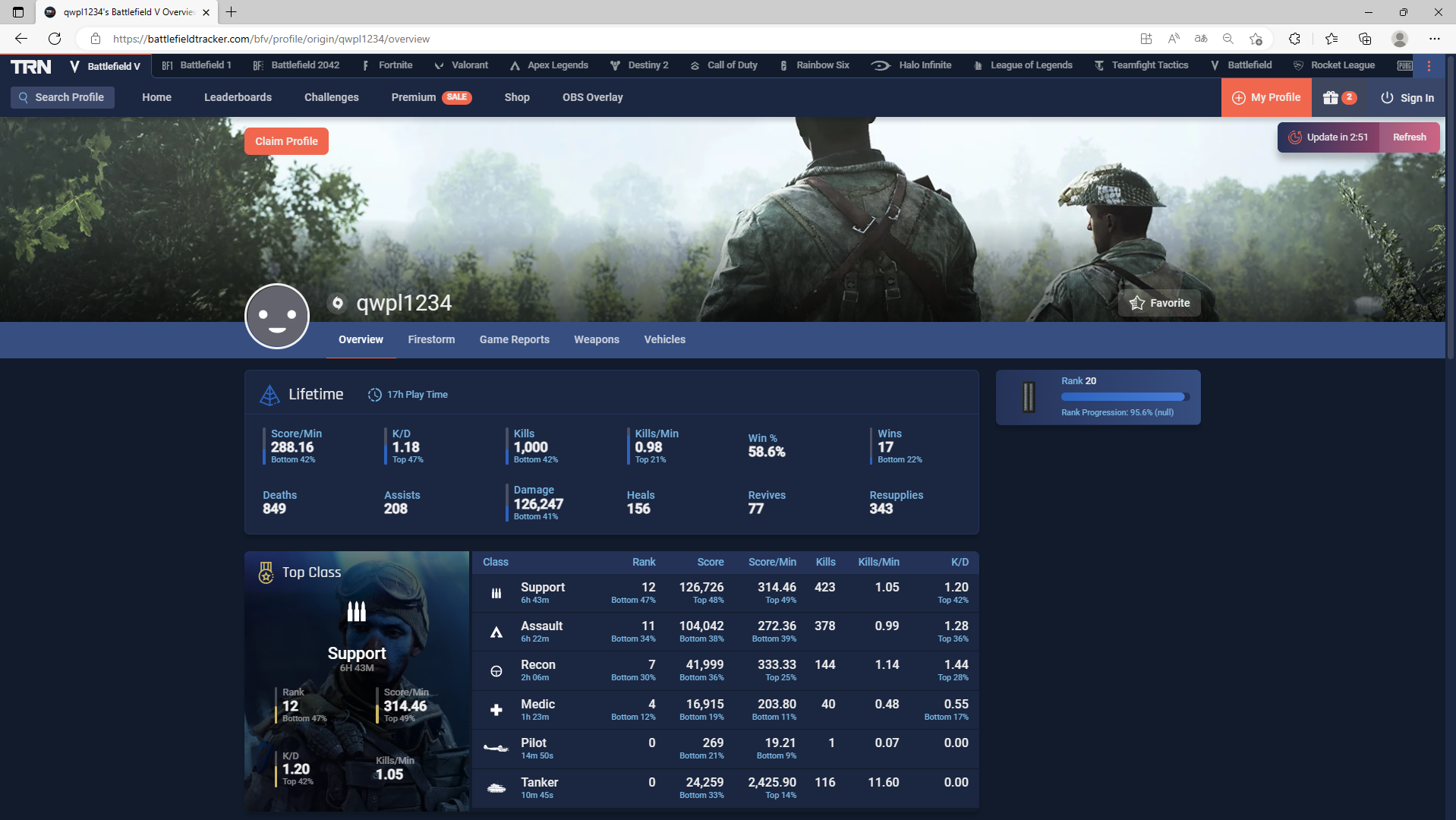Image resolution: width=1456 pixels, height=820 pixels.
Task: Click the TRN logo
Action: click(x=30, y=66)
